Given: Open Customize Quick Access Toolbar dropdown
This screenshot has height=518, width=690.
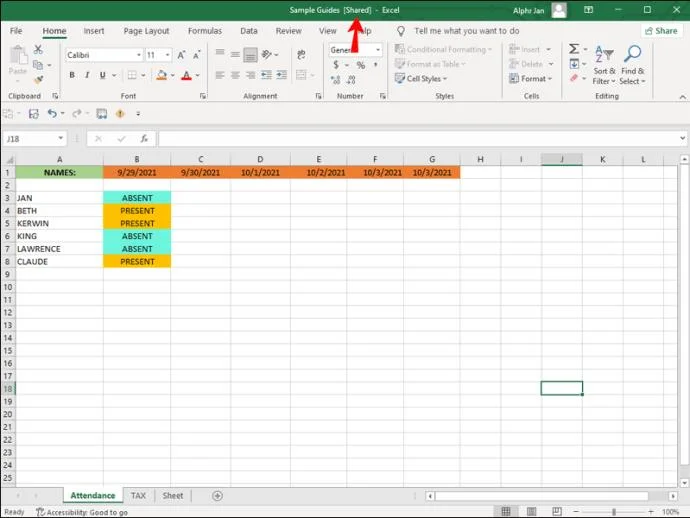Looking at the screenshot, I should pos(138,114).
